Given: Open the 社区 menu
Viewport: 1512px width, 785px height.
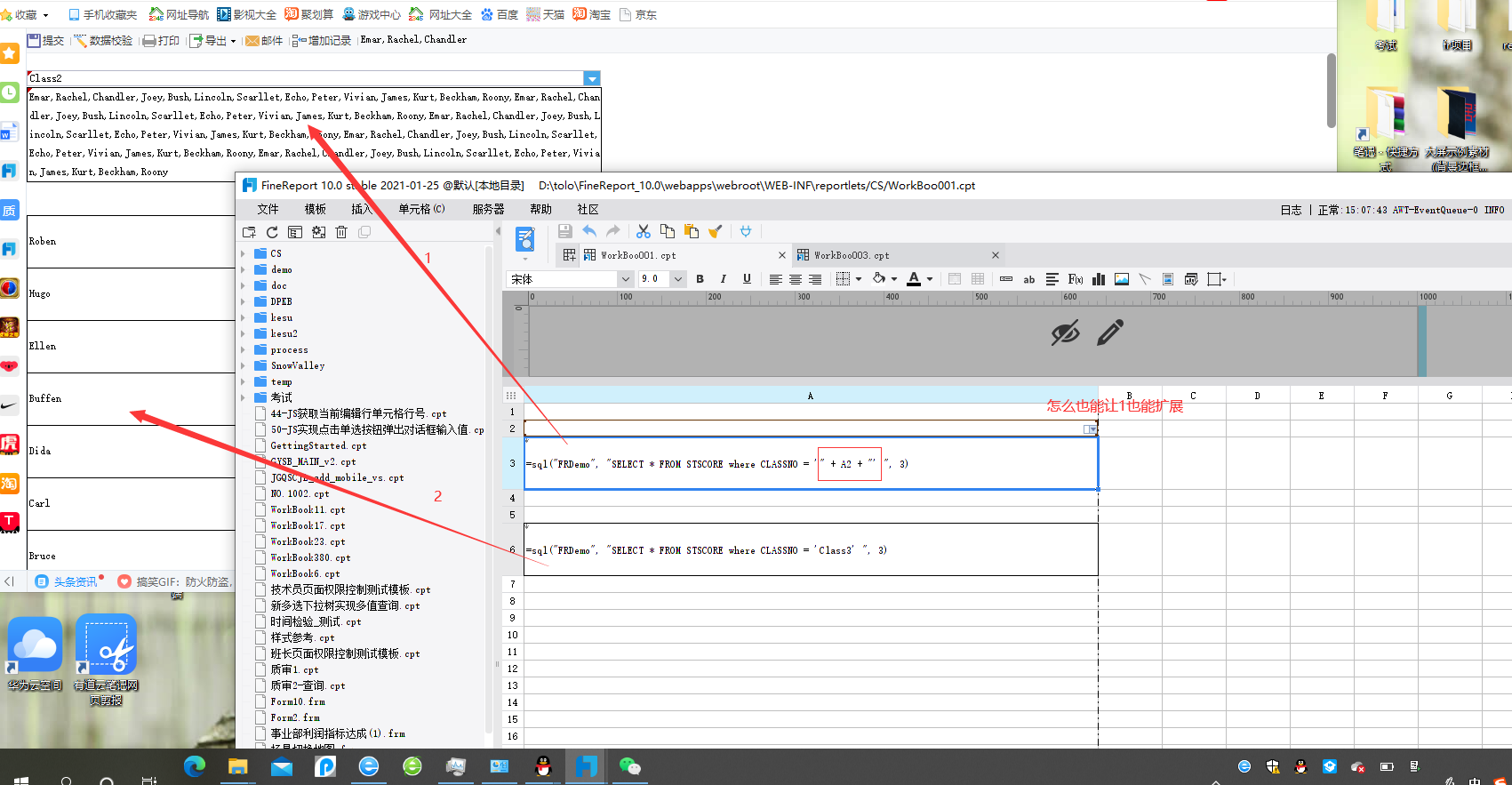Looking at the screenshot, I should (588, 209).
